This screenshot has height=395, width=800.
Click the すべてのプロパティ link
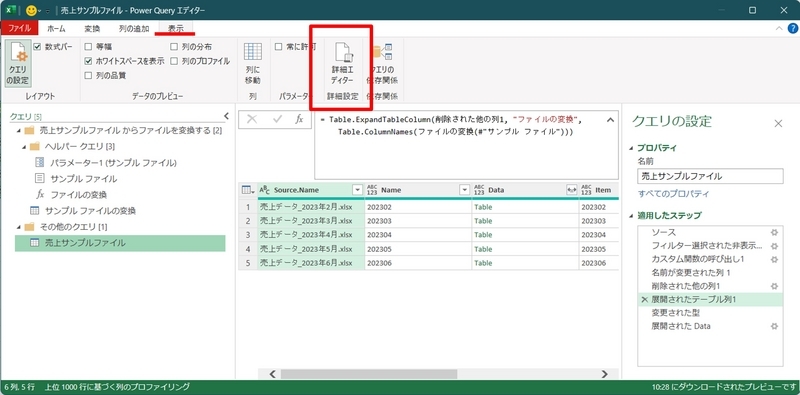point(673,194)
